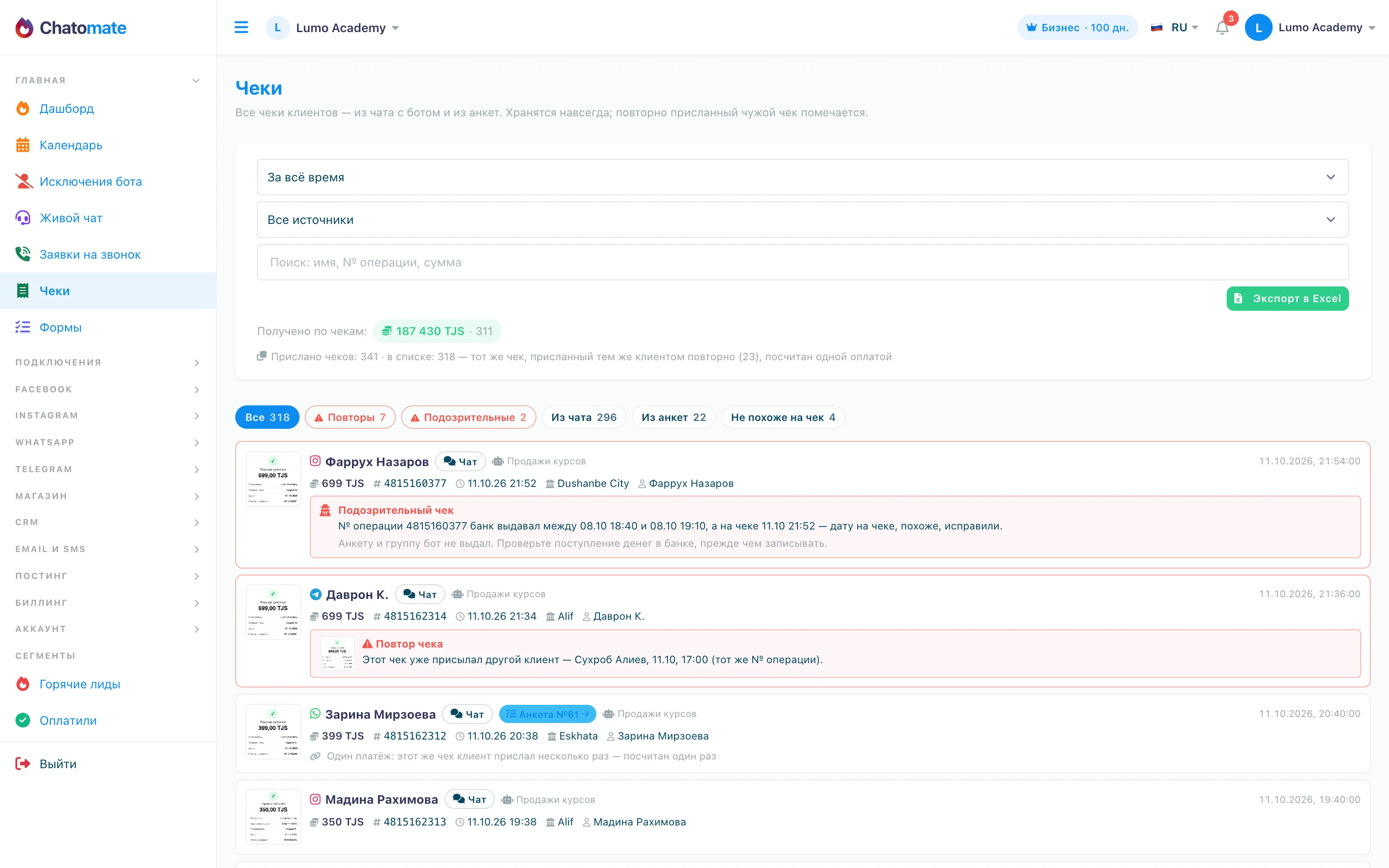The width and height of the screenshot is (1389, 868).
Task: Expand INSTAGRAM sidebar section
Action: tap(108, 416)
